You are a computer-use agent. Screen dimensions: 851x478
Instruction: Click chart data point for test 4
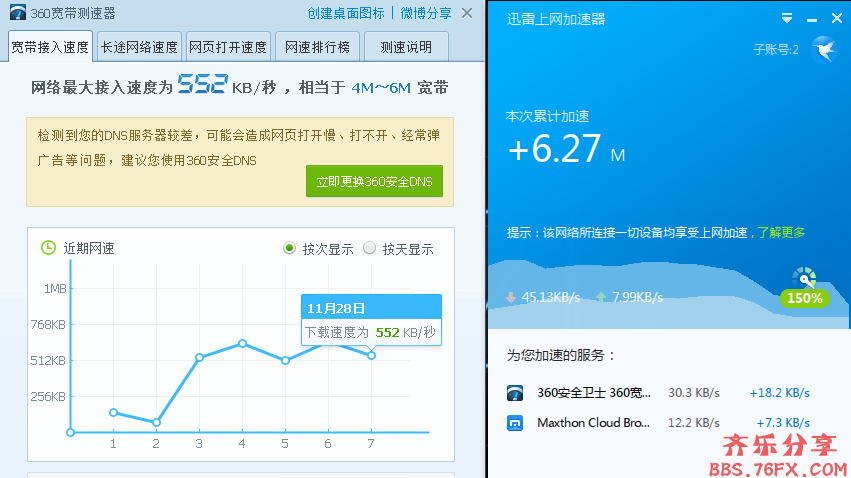(x=243, y=343)
